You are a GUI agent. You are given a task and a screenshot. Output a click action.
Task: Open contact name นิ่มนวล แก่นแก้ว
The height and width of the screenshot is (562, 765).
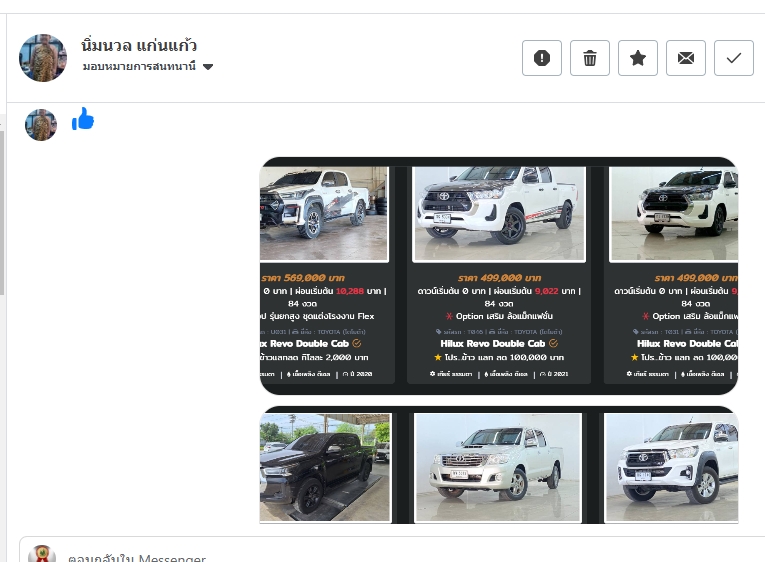point(139,46)
